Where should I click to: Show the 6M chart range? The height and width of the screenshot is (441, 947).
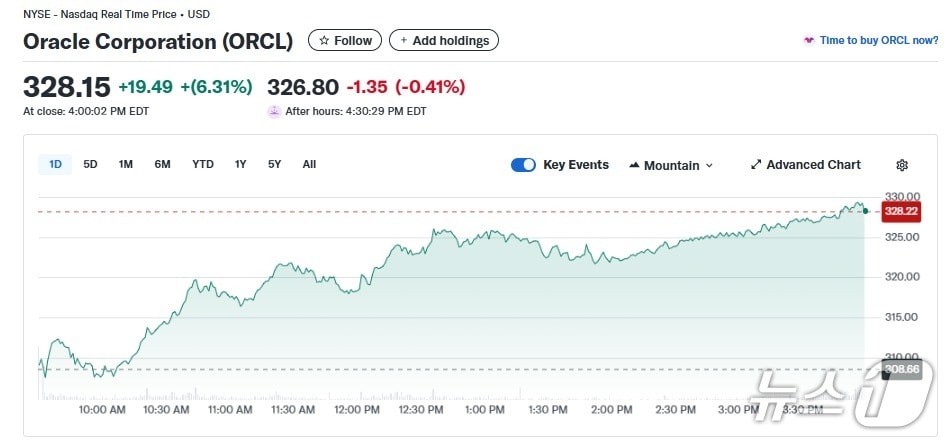162,164
